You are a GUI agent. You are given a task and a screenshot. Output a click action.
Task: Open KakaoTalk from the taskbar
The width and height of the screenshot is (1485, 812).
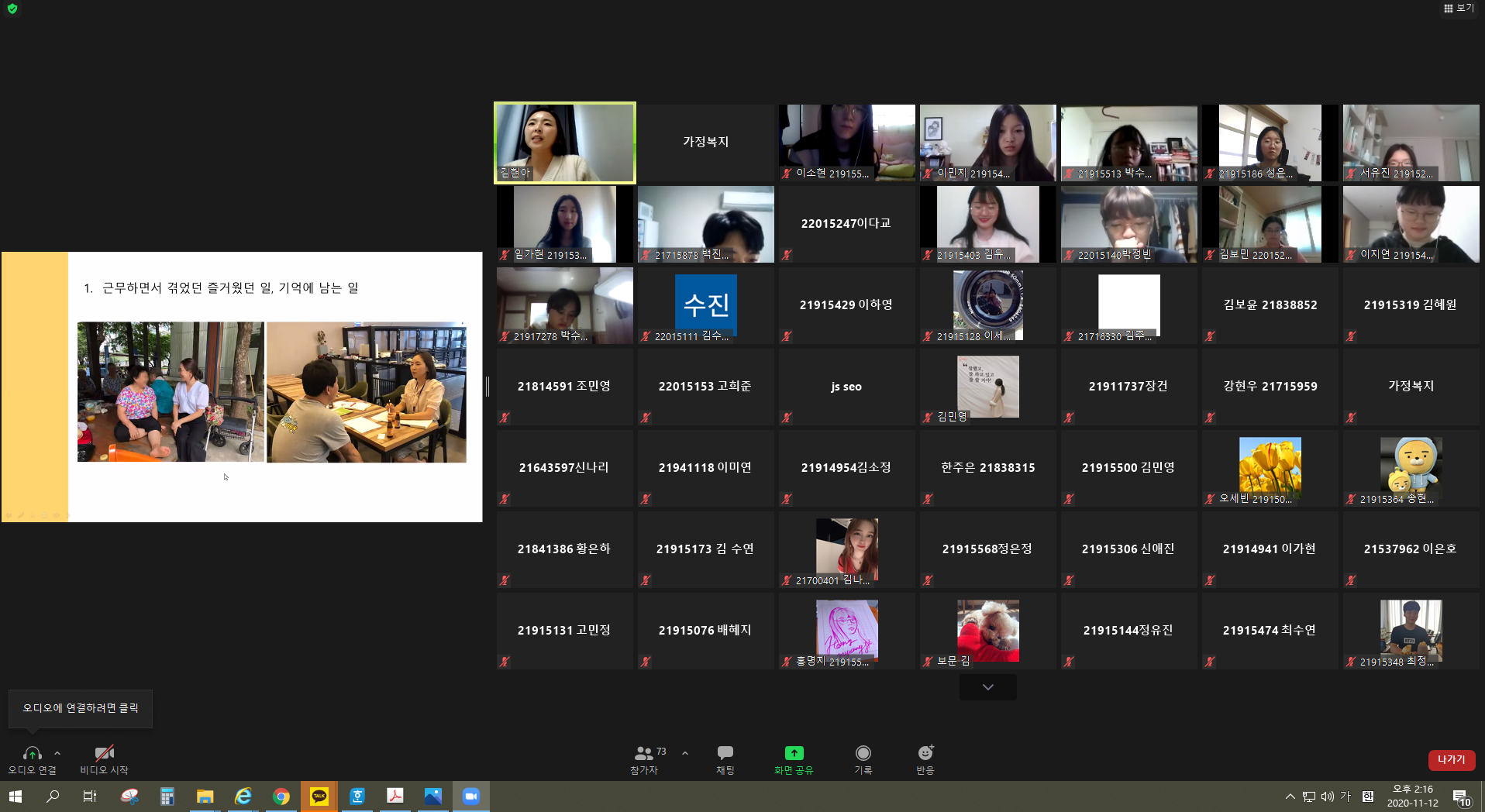click(x=319, y=796)
